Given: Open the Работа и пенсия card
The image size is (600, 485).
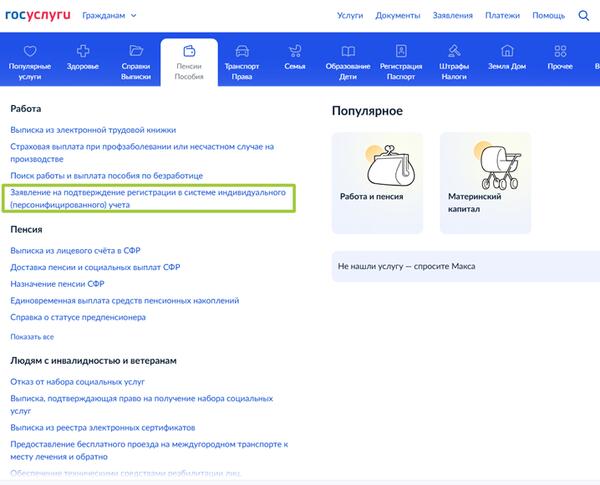Looking at the screenshot, I should tap(377, 182).
